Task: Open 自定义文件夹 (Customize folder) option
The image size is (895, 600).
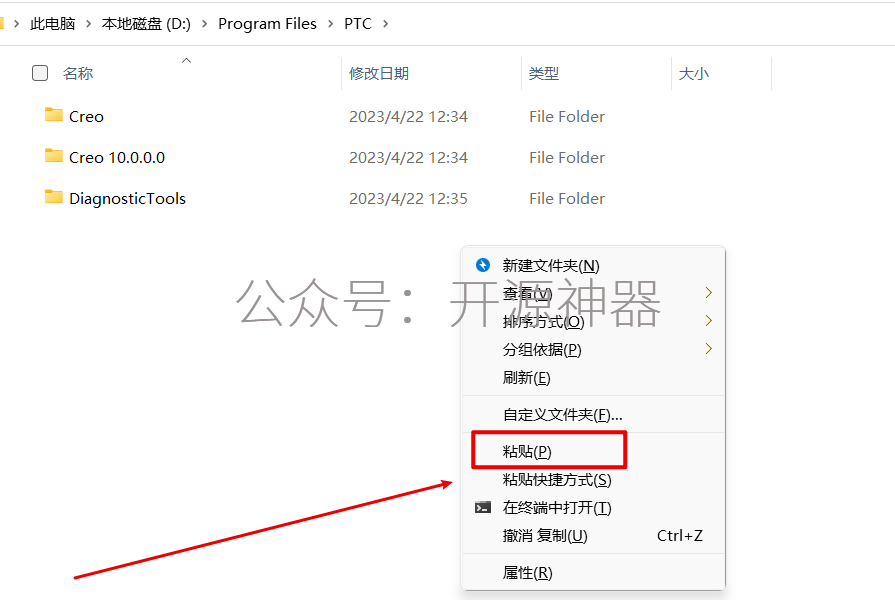Action: click(562, 414)
